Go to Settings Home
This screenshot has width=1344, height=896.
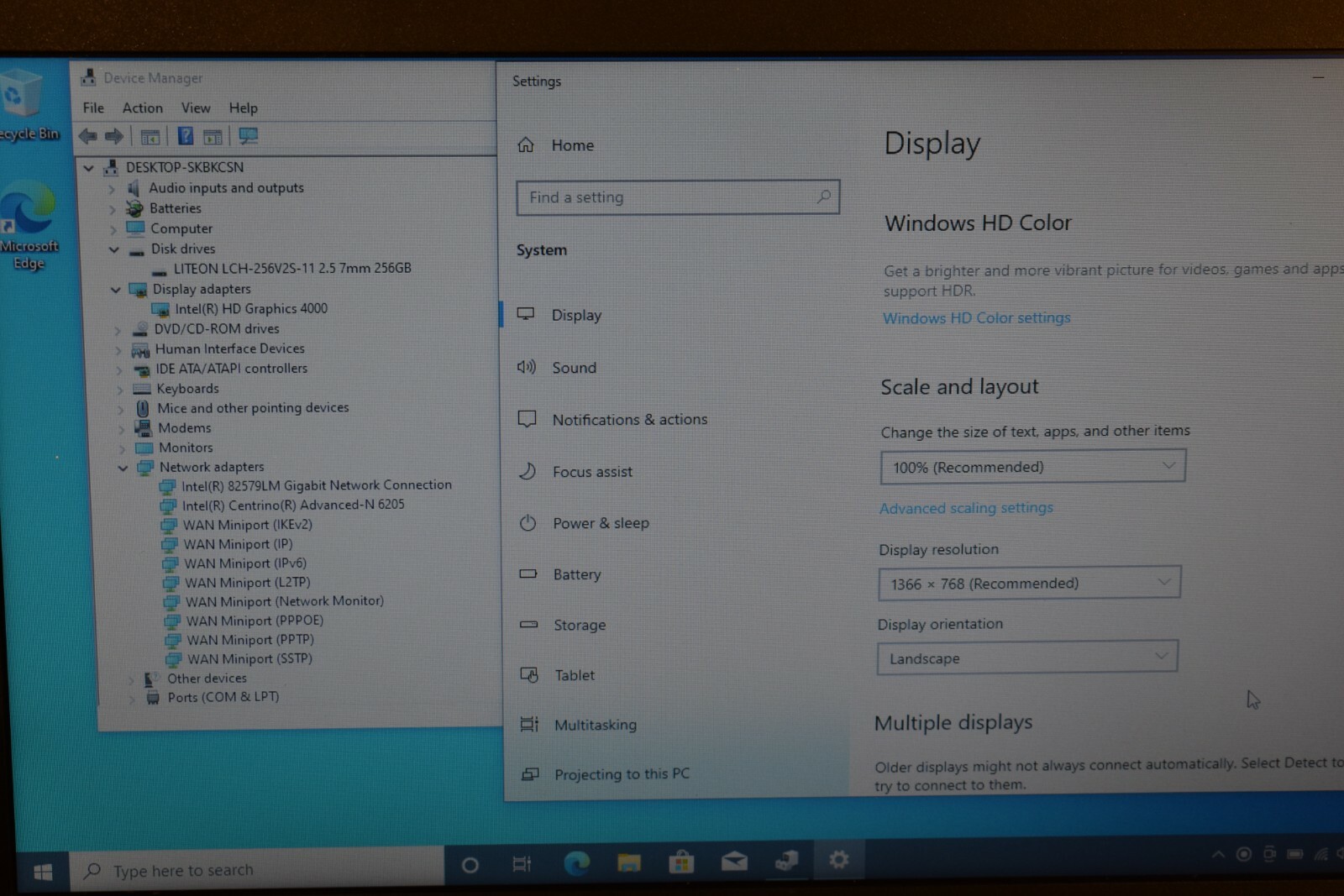click(x=572, y=145)
